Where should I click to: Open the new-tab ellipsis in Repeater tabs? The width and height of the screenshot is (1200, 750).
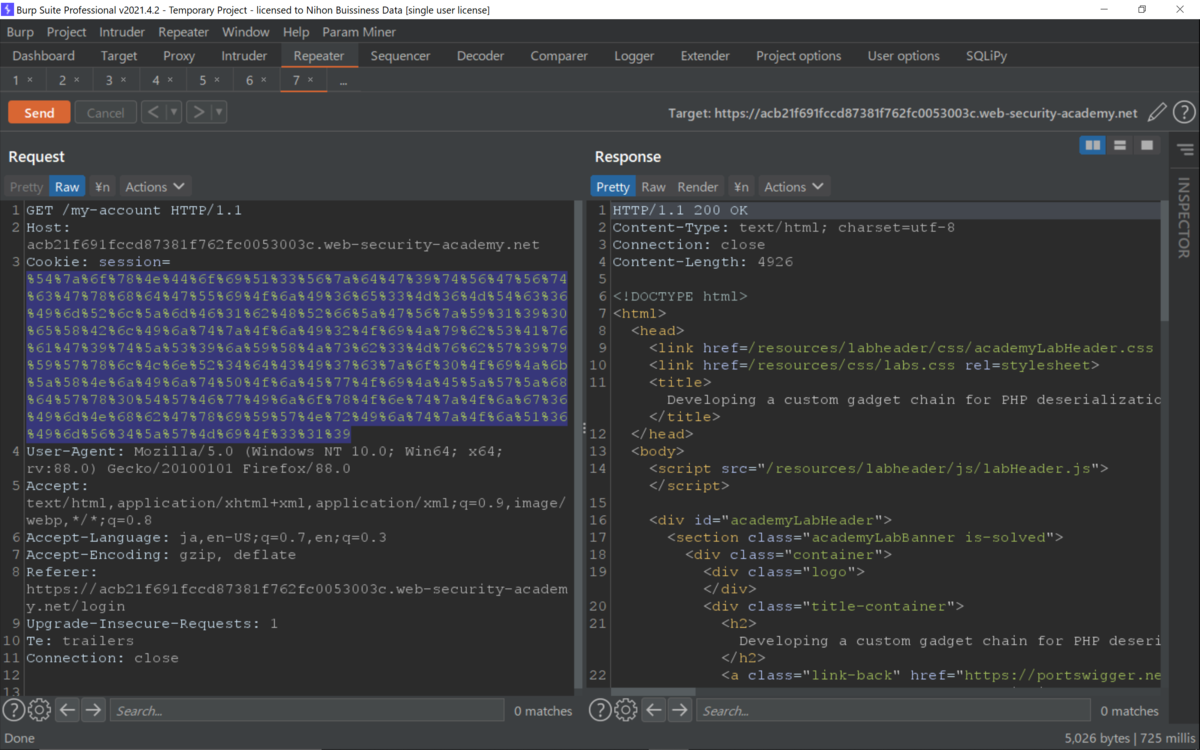[x=343, y=80]
